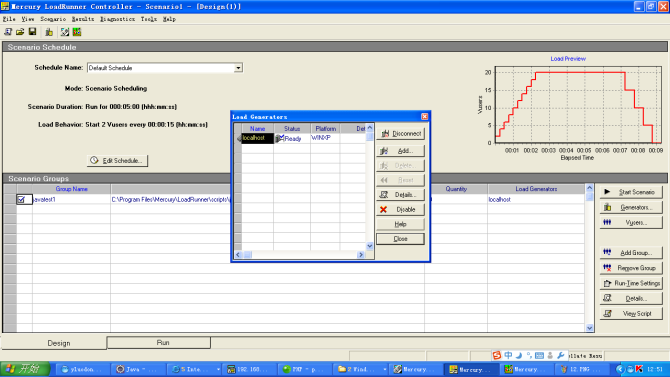
Task: Click the generators list scroll-right arrow
Action: [x=361, y=255]
